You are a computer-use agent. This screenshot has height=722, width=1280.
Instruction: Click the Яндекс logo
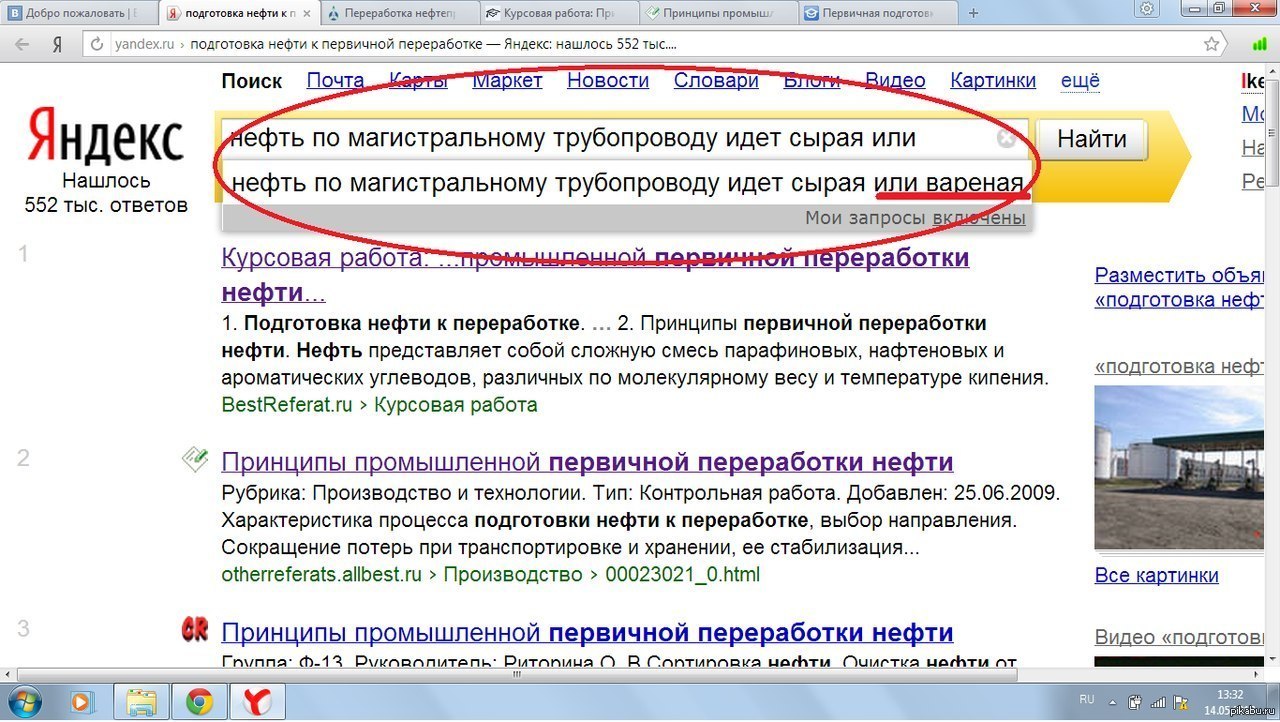(106, 138)
